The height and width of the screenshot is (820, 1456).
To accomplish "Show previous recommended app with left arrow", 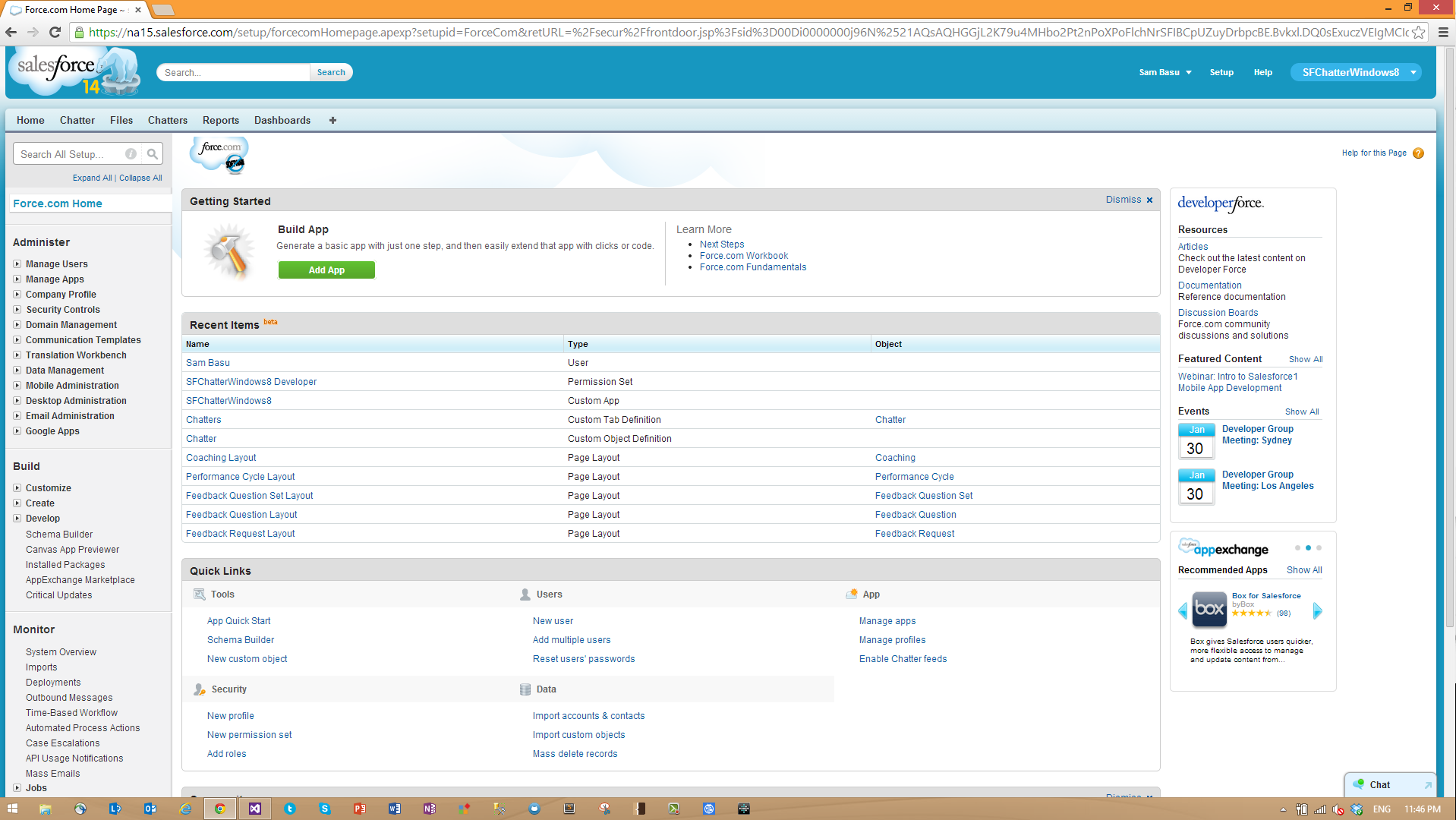I will [1183, 611].
